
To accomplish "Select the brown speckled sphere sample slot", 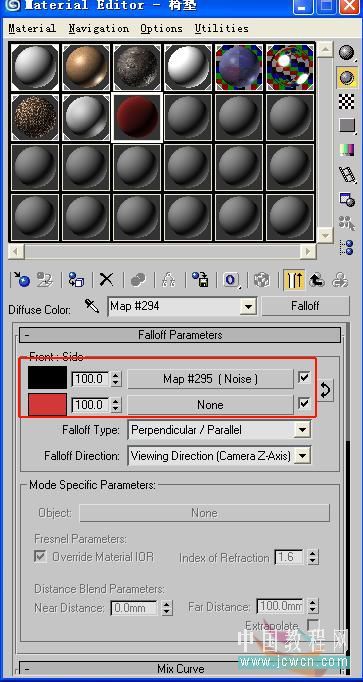I will click(x=35, y=117).
